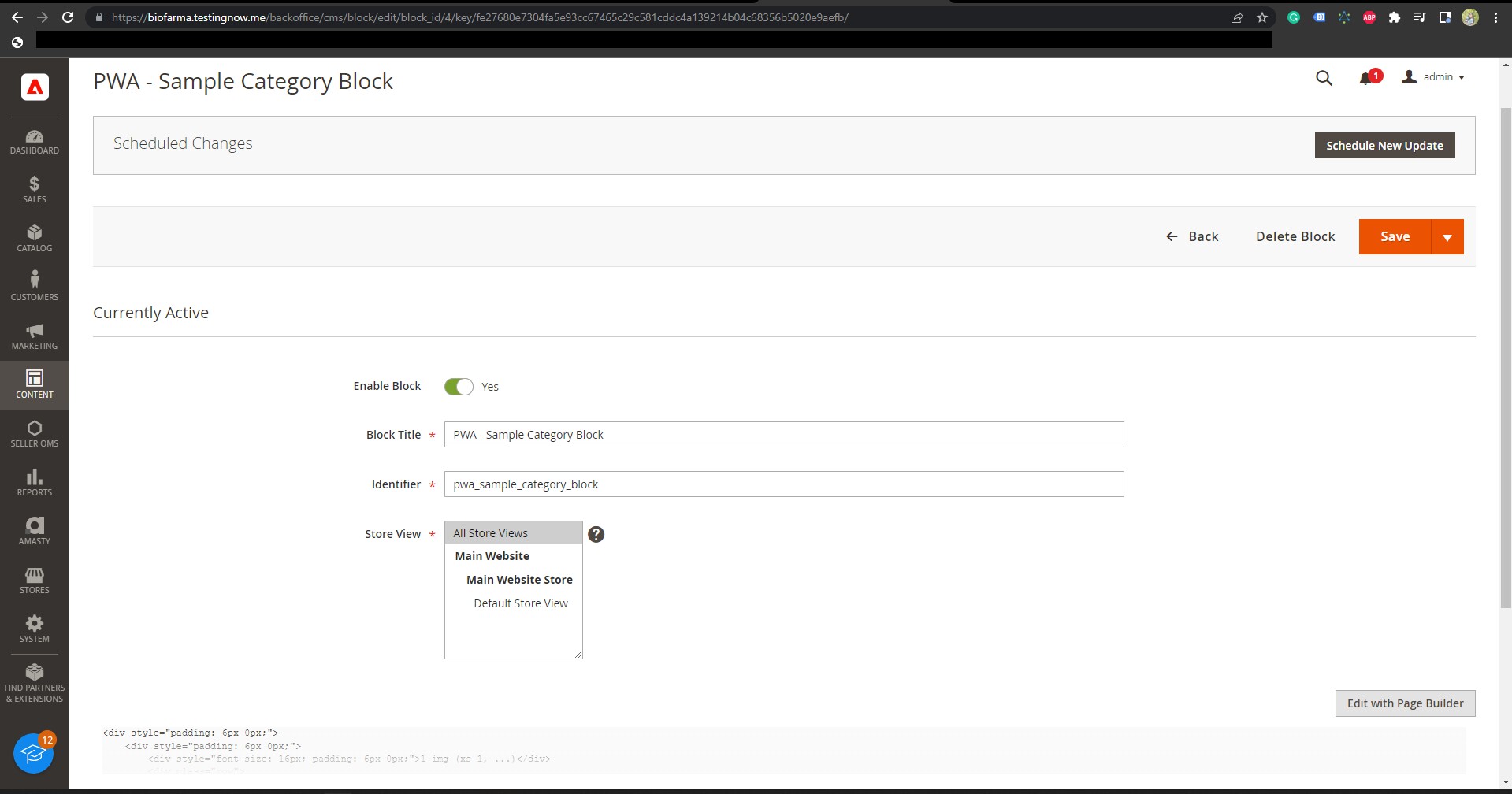Reload the page in browser
Screen dimensions: 1512x794
point(68,17)
